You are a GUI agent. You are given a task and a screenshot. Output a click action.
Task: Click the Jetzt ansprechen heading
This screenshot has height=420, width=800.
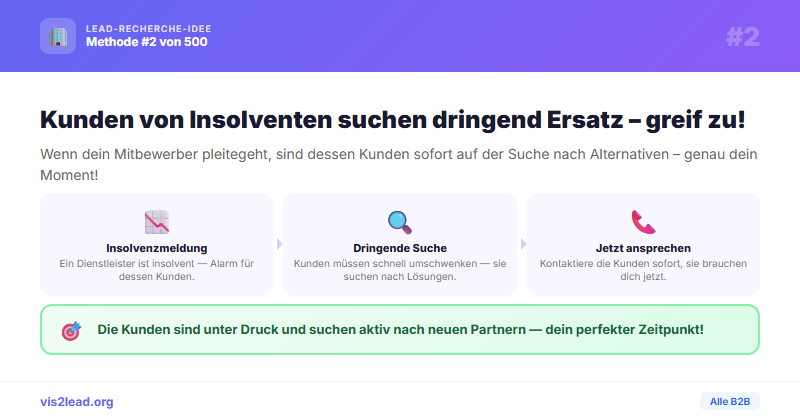pyautogui.click(x=643, y=248)
